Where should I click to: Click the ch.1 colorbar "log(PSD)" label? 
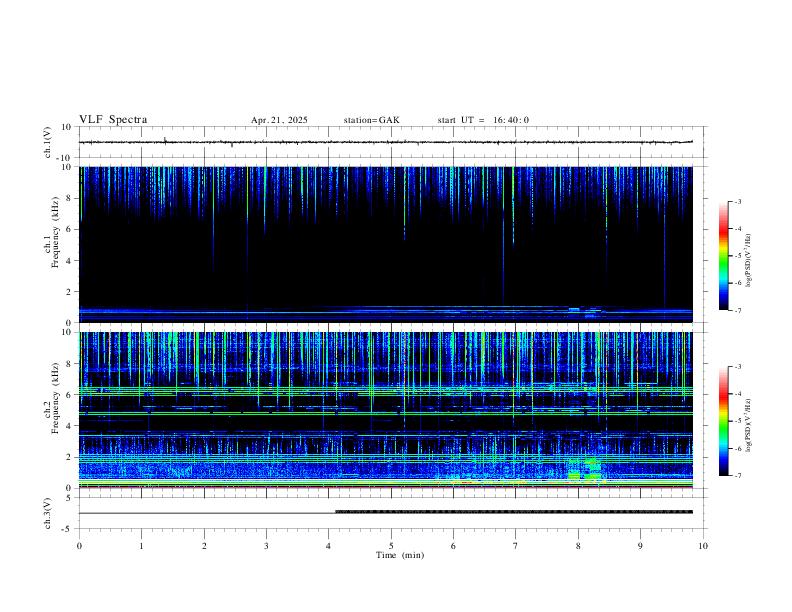click(749, 260)
